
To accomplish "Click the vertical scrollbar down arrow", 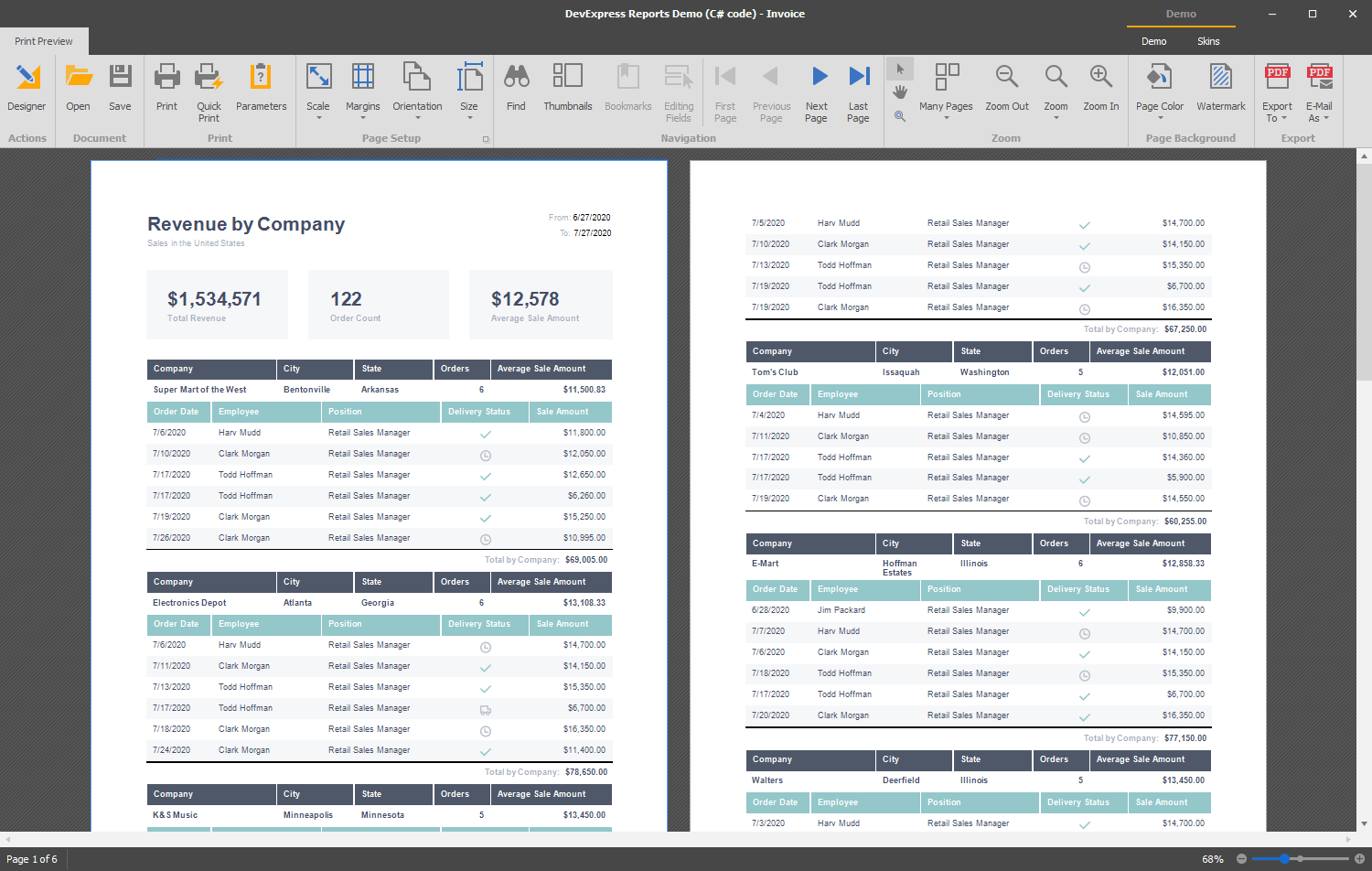I will point(1364,823).
